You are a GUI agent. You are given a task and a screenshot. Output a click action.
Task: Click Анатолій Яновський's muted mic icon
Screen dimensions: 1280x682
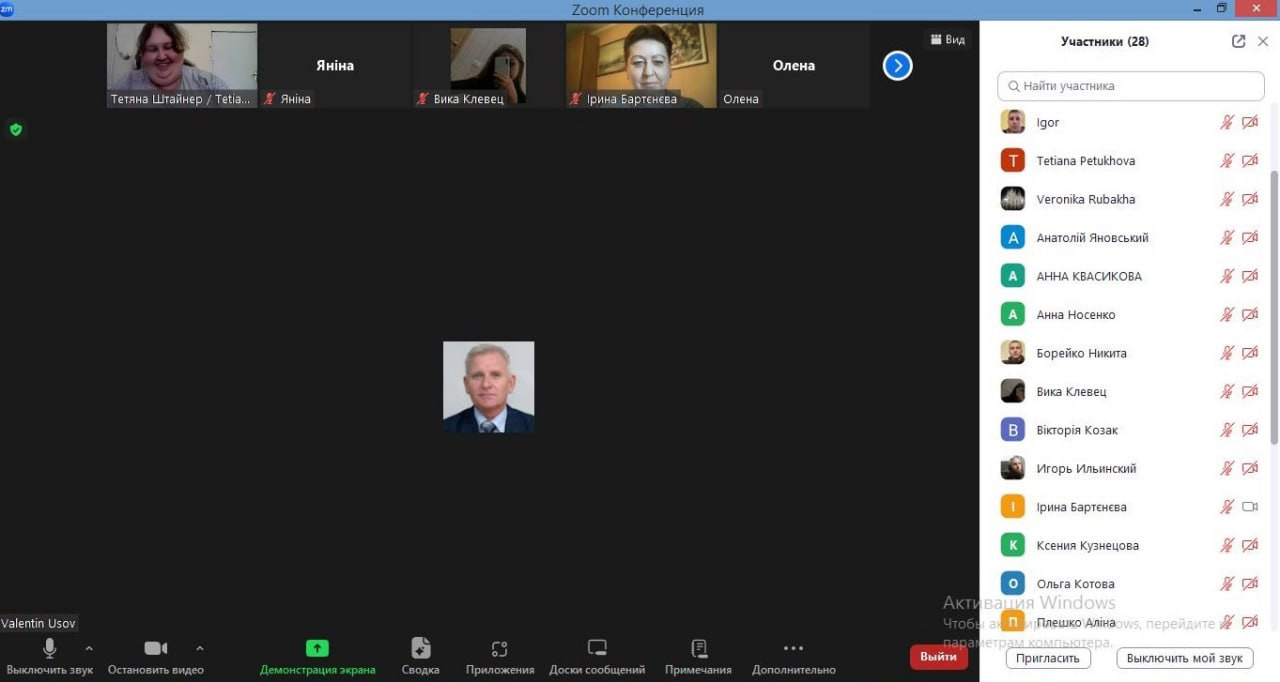coord(1227,238)
